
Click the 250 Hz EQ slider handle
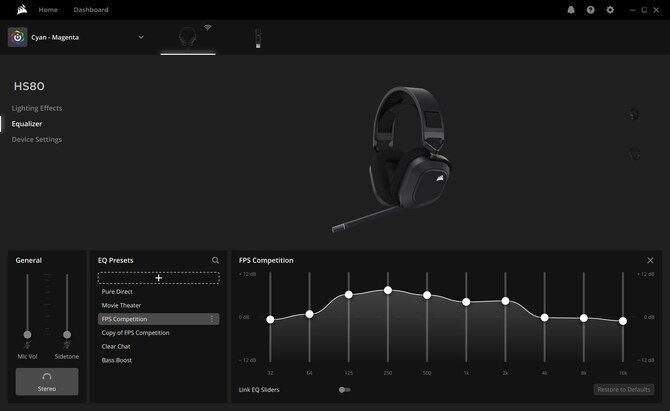click(388, 290)
